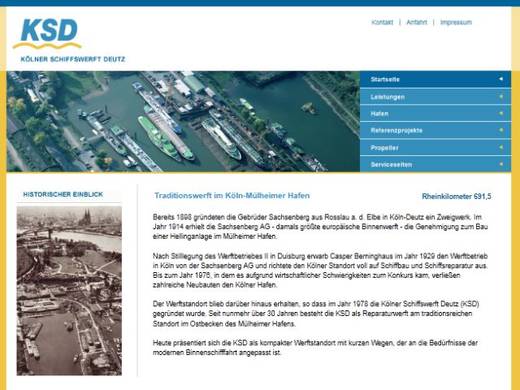520x390 pixels.
Task: Click the Historischer Einblick heading
Action: (x=63, y=194)
